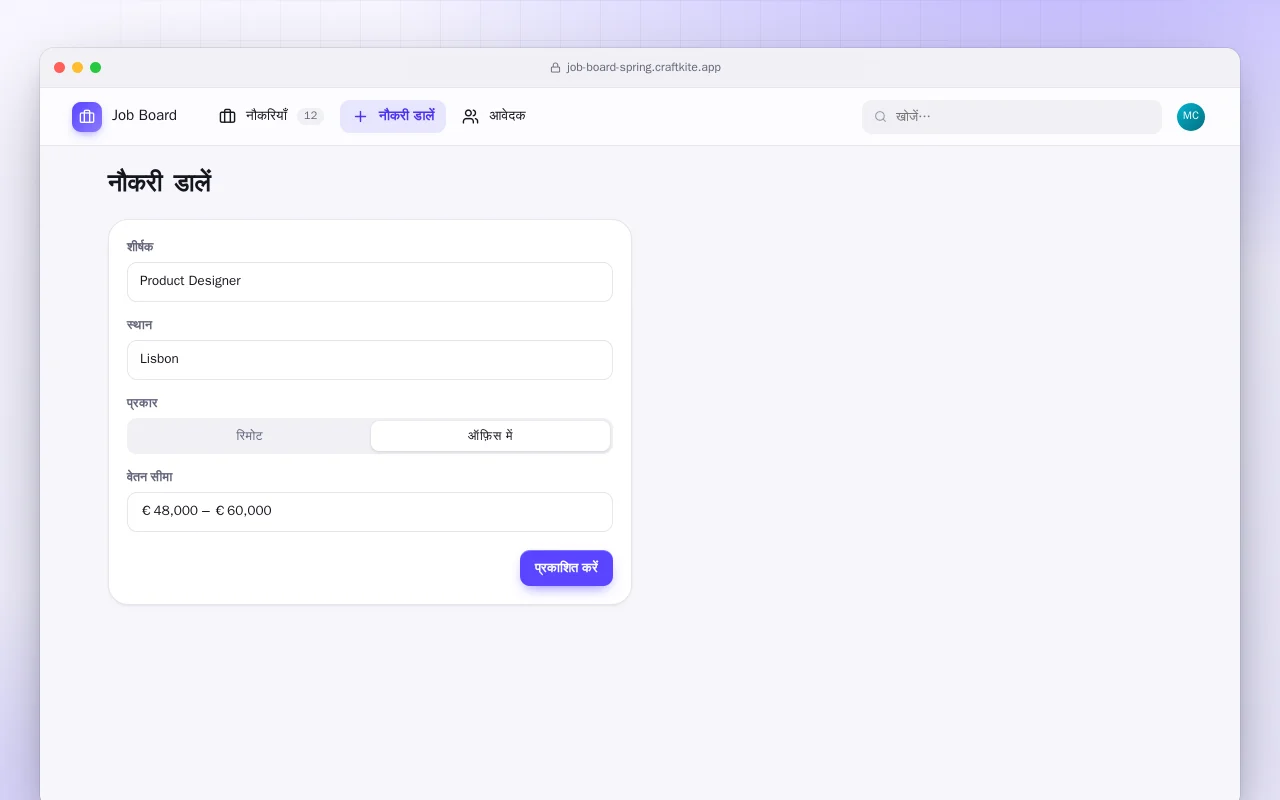Image resolution: width=1280 pixels, height=800 pixels.
Task: Close the window with the red button
Action: tap(60, 68)
